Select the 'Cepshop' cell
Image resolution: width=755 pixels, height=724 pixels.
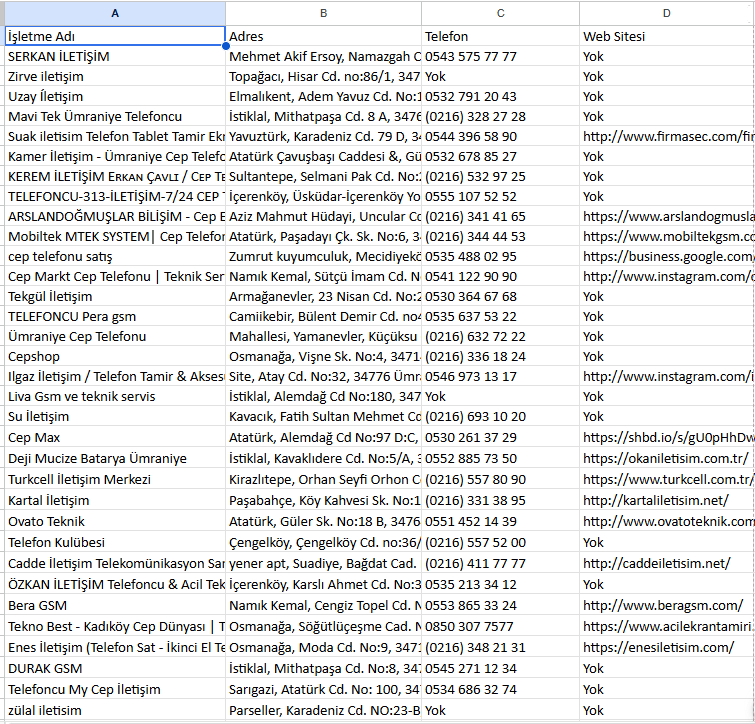(115, 356)
